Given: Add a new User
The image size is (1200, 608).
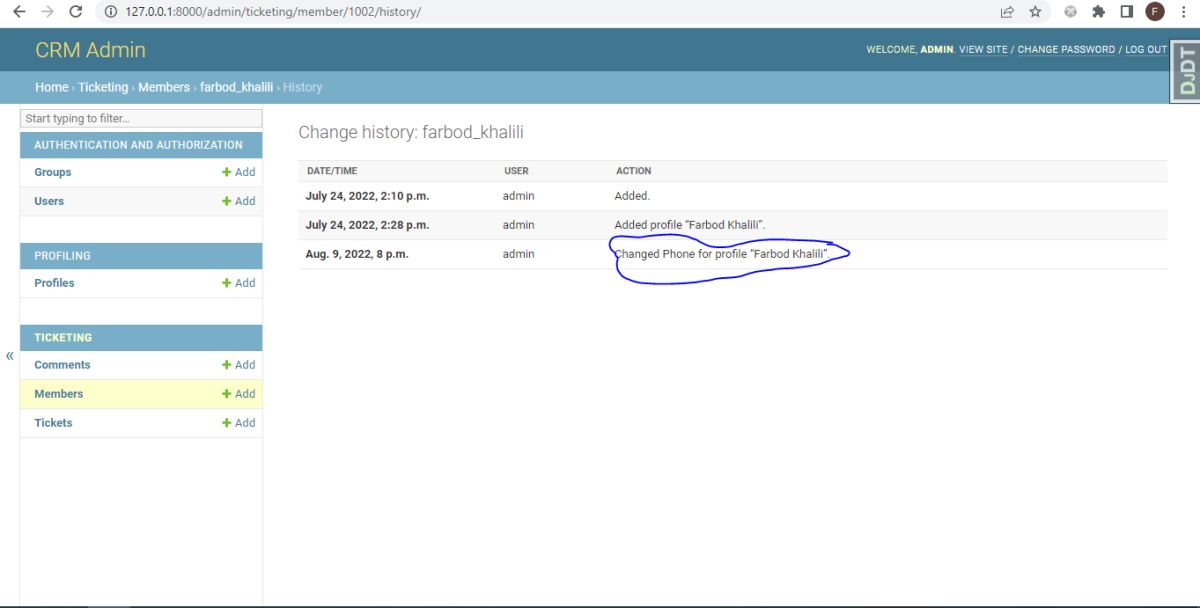Looking at the screenshot, I should coord(239,201).
